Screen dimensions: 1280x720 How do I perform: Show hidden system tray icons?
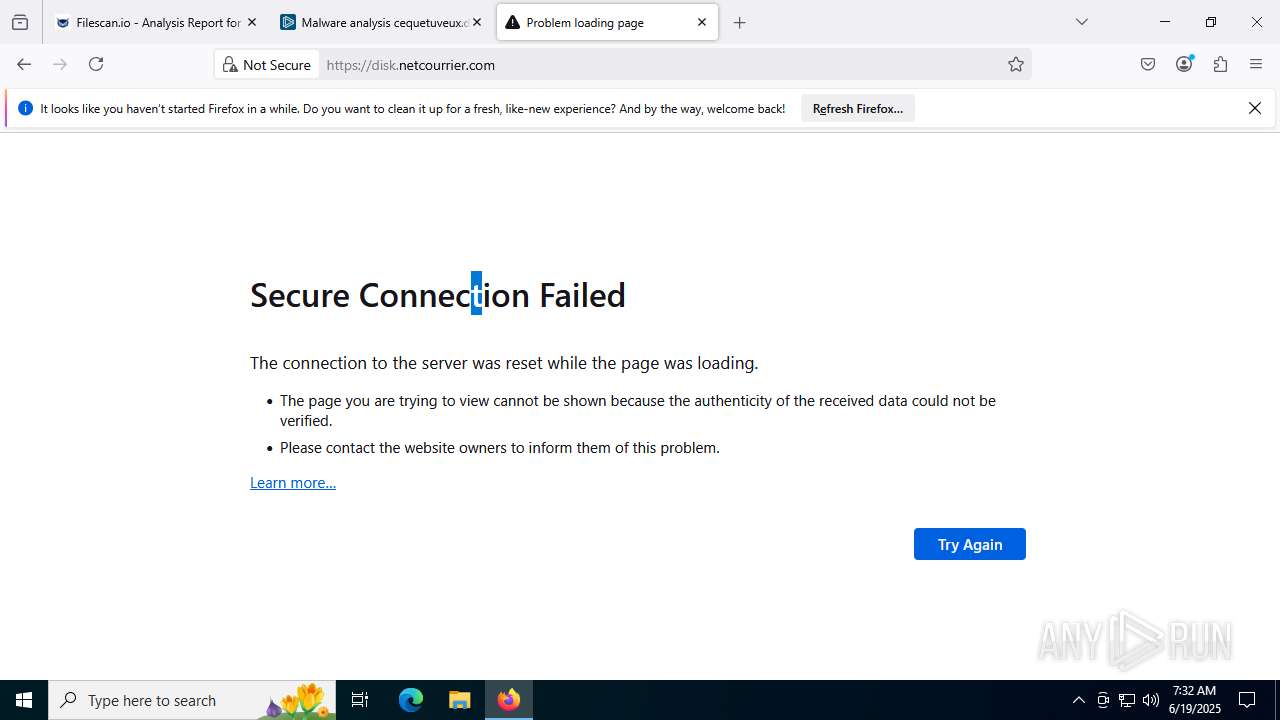[1078, 700]
